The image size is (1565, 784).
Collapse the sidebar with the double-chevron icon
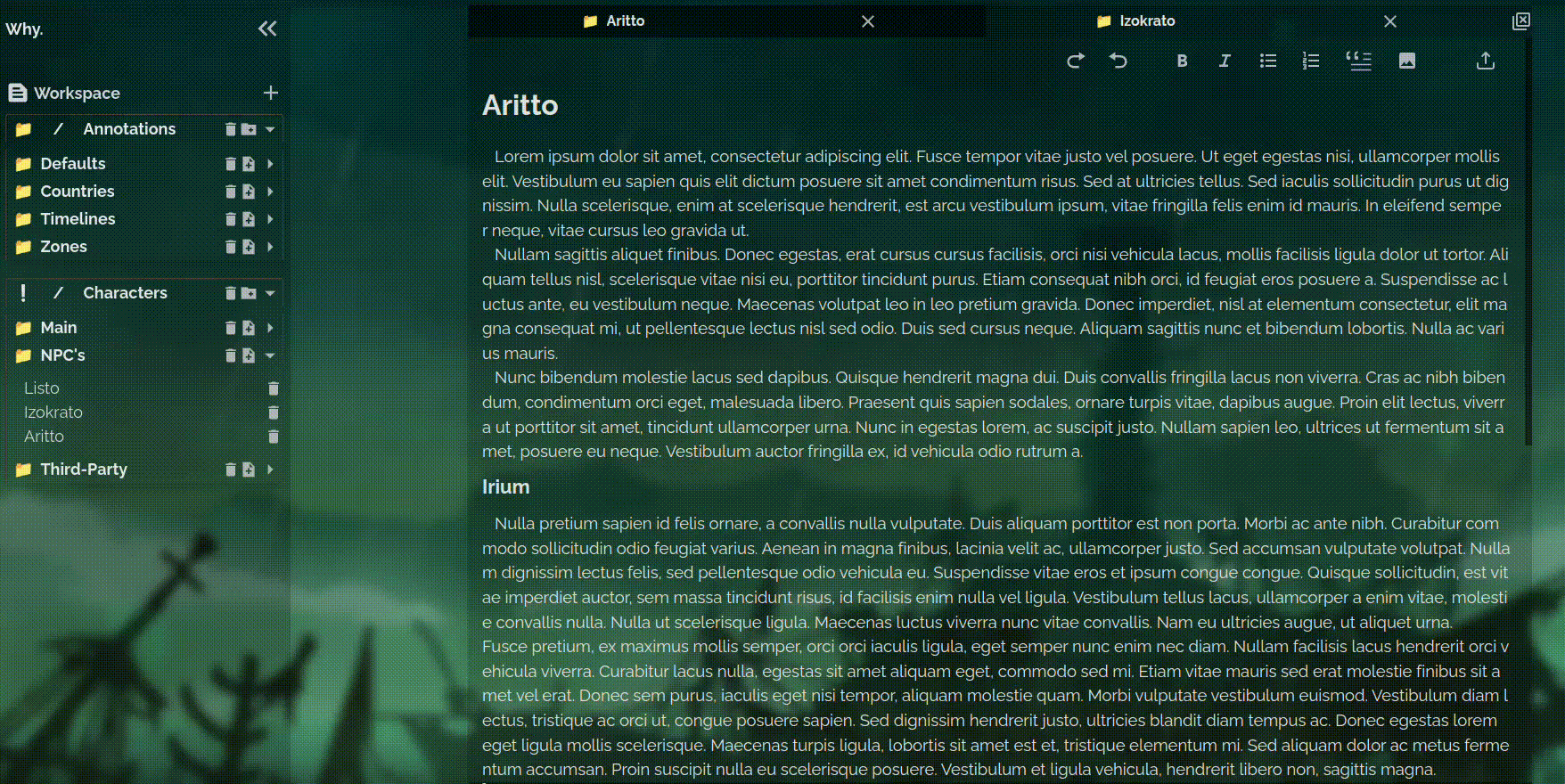267,29
